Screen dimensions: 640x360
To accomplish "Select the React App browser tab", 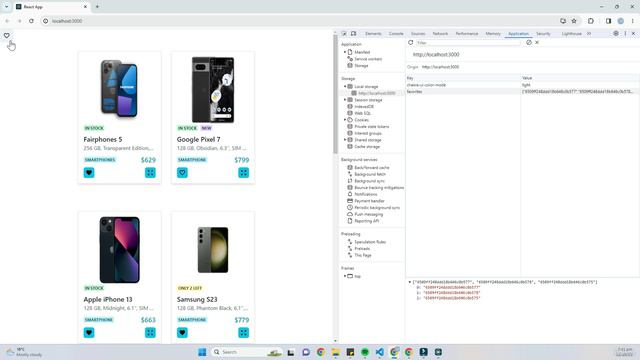I will [52, 7].
